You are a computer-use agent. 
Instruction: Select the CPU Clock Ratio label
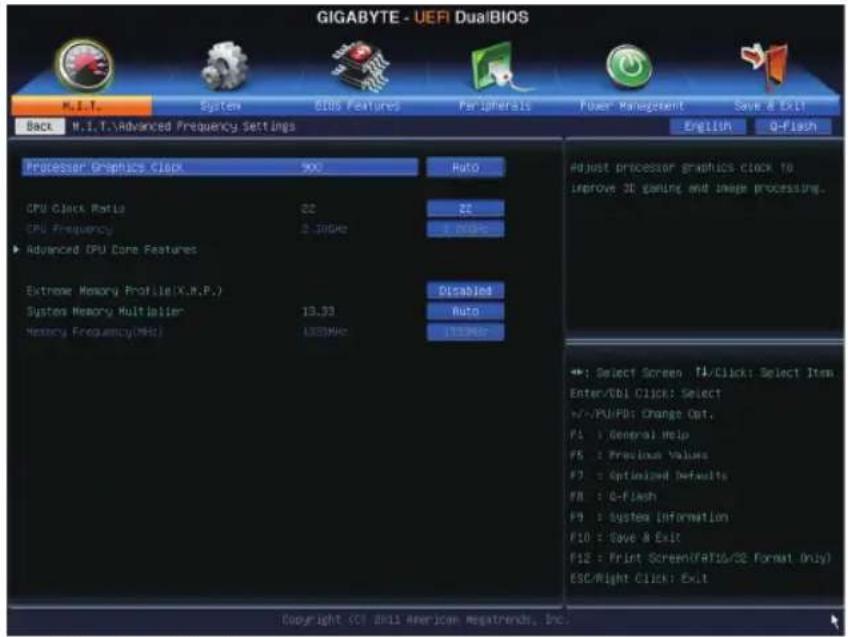(x=76, y=208)
